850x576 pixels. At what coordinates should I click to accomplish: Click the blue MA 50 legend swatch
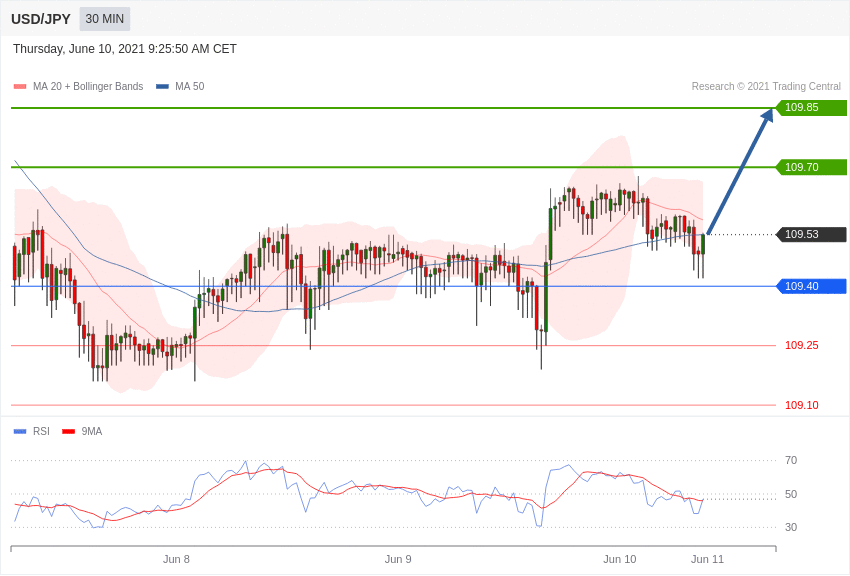point(162,87)
